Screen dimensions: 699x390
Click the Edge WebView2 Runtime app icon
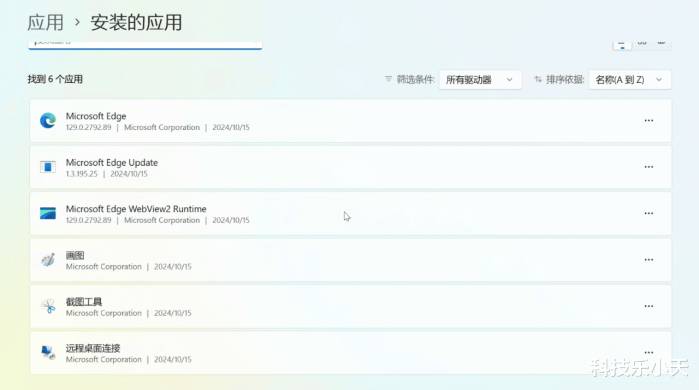point(48,213)
